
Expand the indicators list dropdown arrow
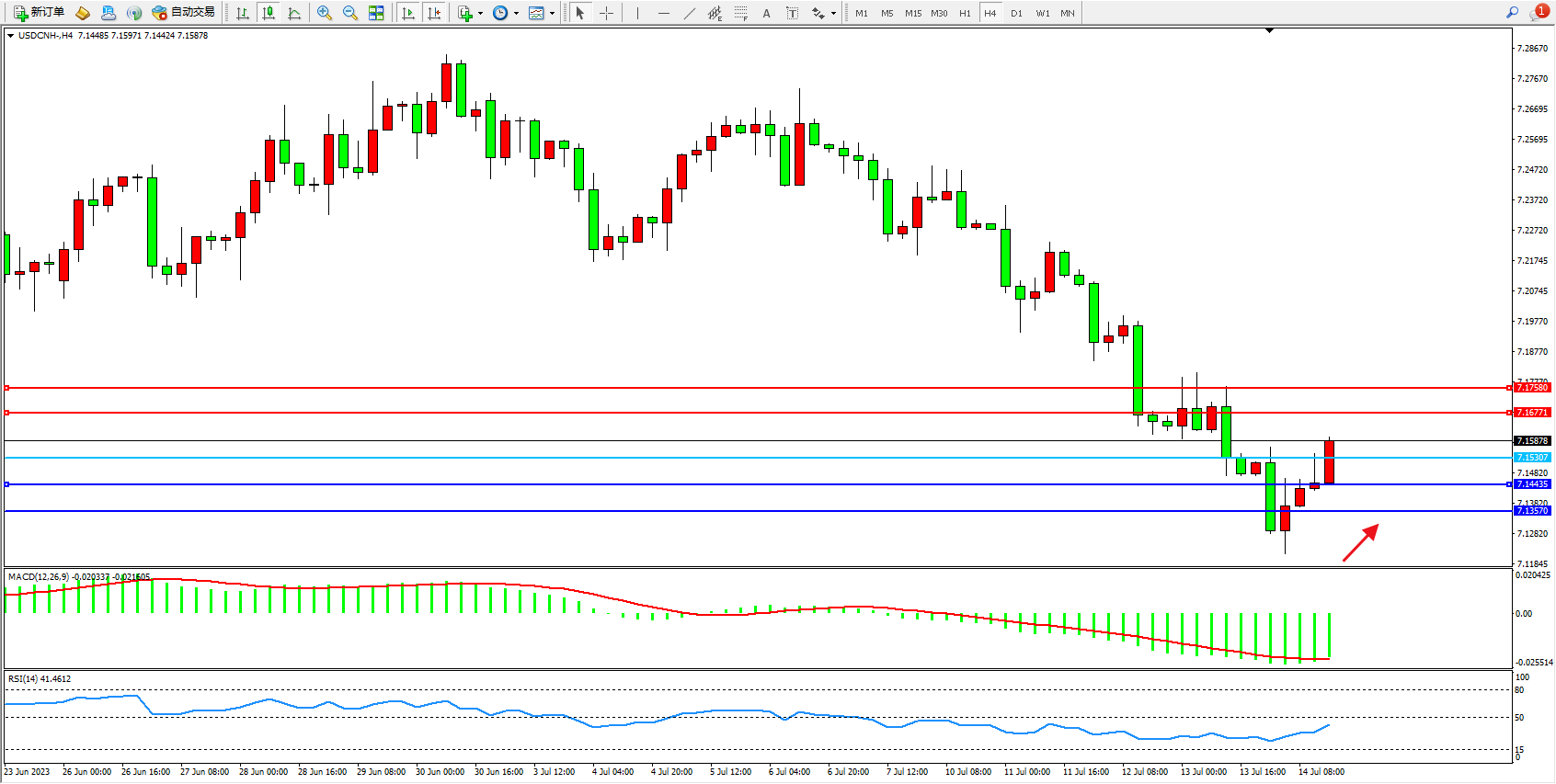pyautogui.click(x=480, y=13)
